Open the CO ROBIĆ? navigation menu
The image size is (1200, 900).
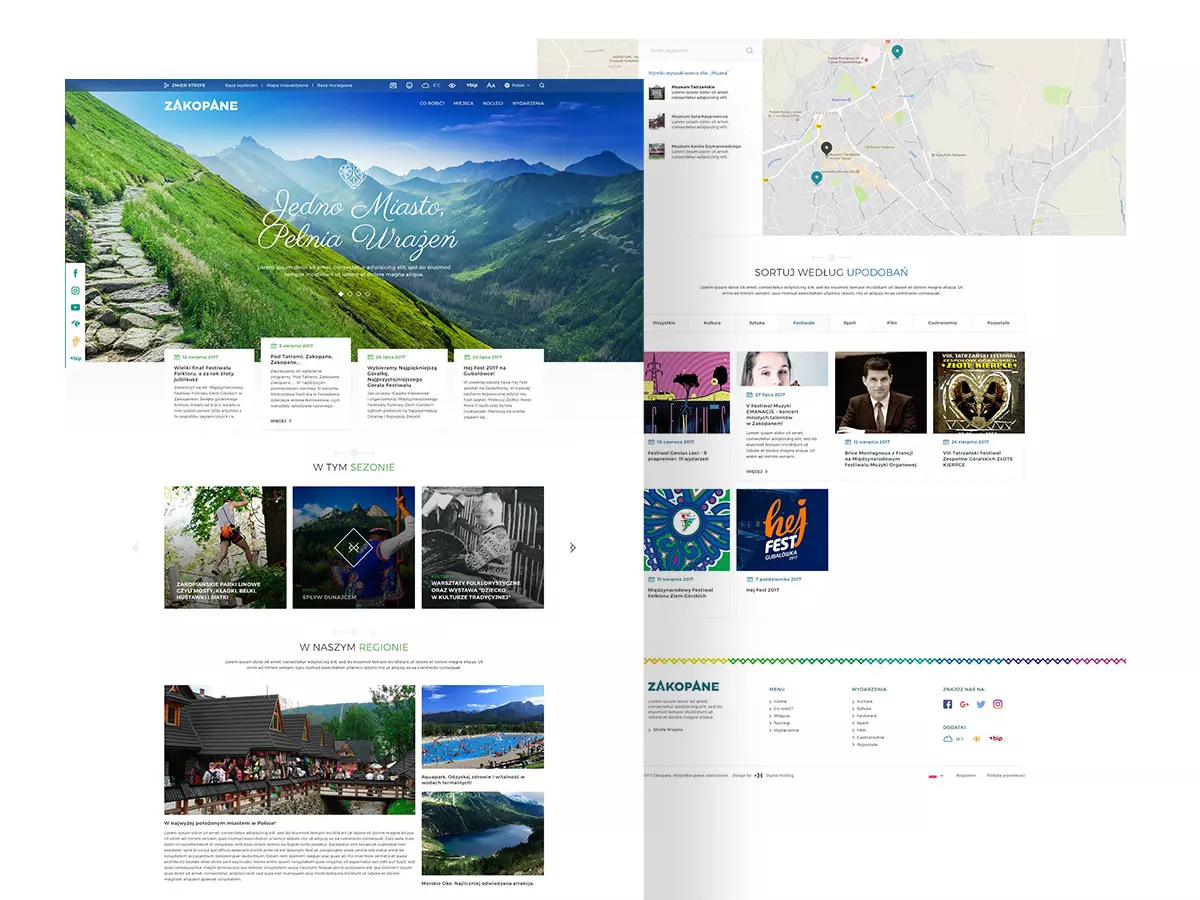pyautogui.click(x=432, y=103)
